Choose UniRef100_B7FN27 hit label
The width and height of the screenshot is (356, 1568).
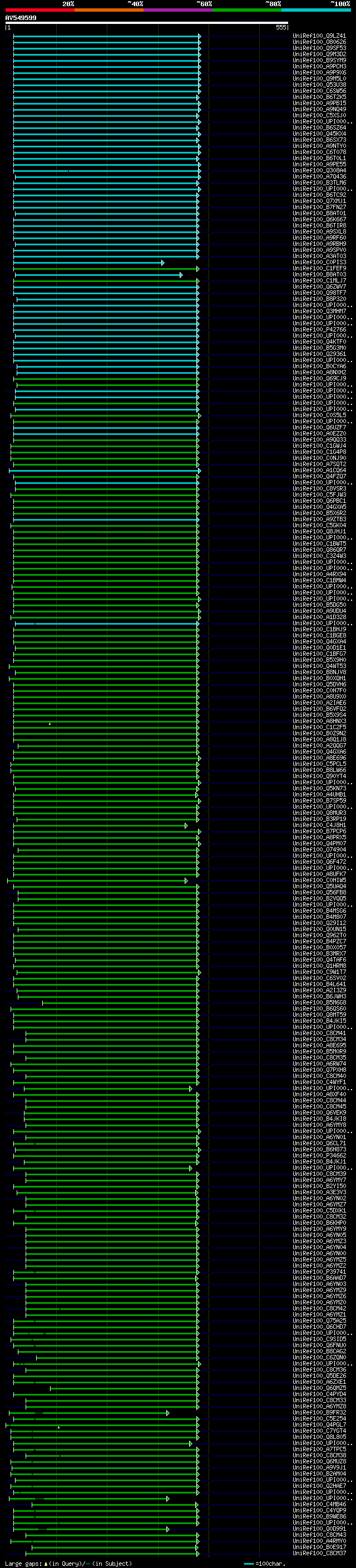tap(319, 207)
